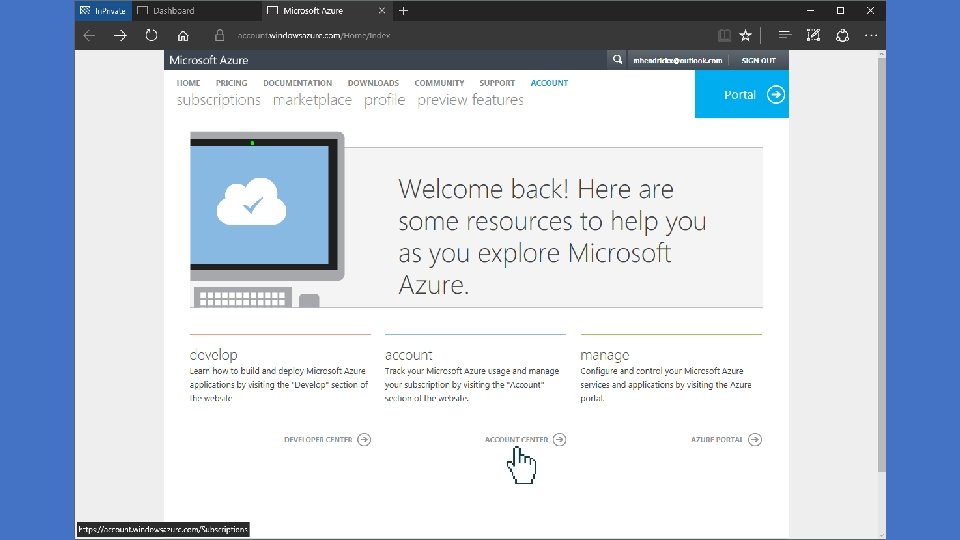Add page to favorites with star icon

coord(745,36)
